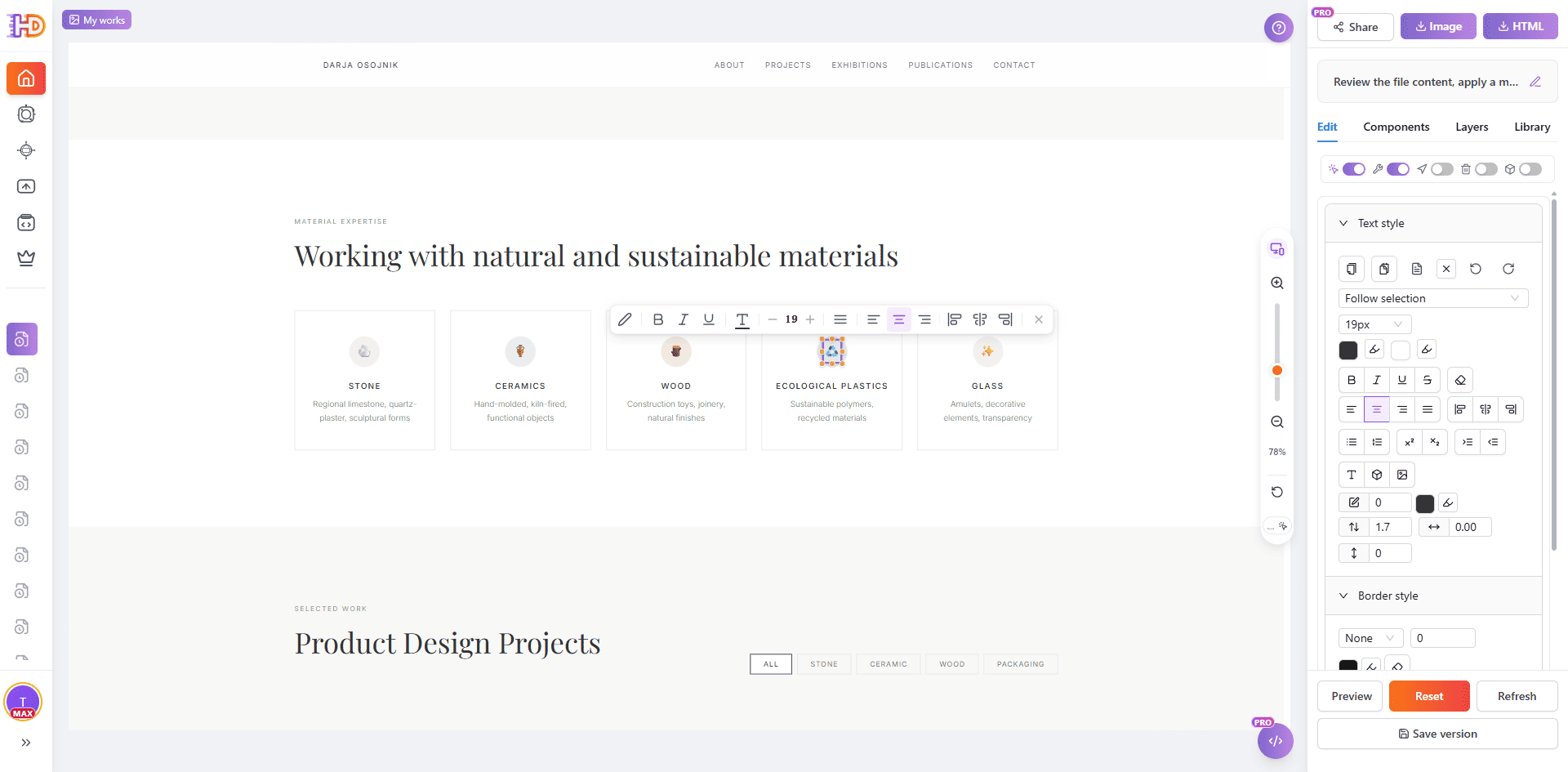Collapse the Border style section
This screenshot has height=772, width=1568.
point(1343,596)
